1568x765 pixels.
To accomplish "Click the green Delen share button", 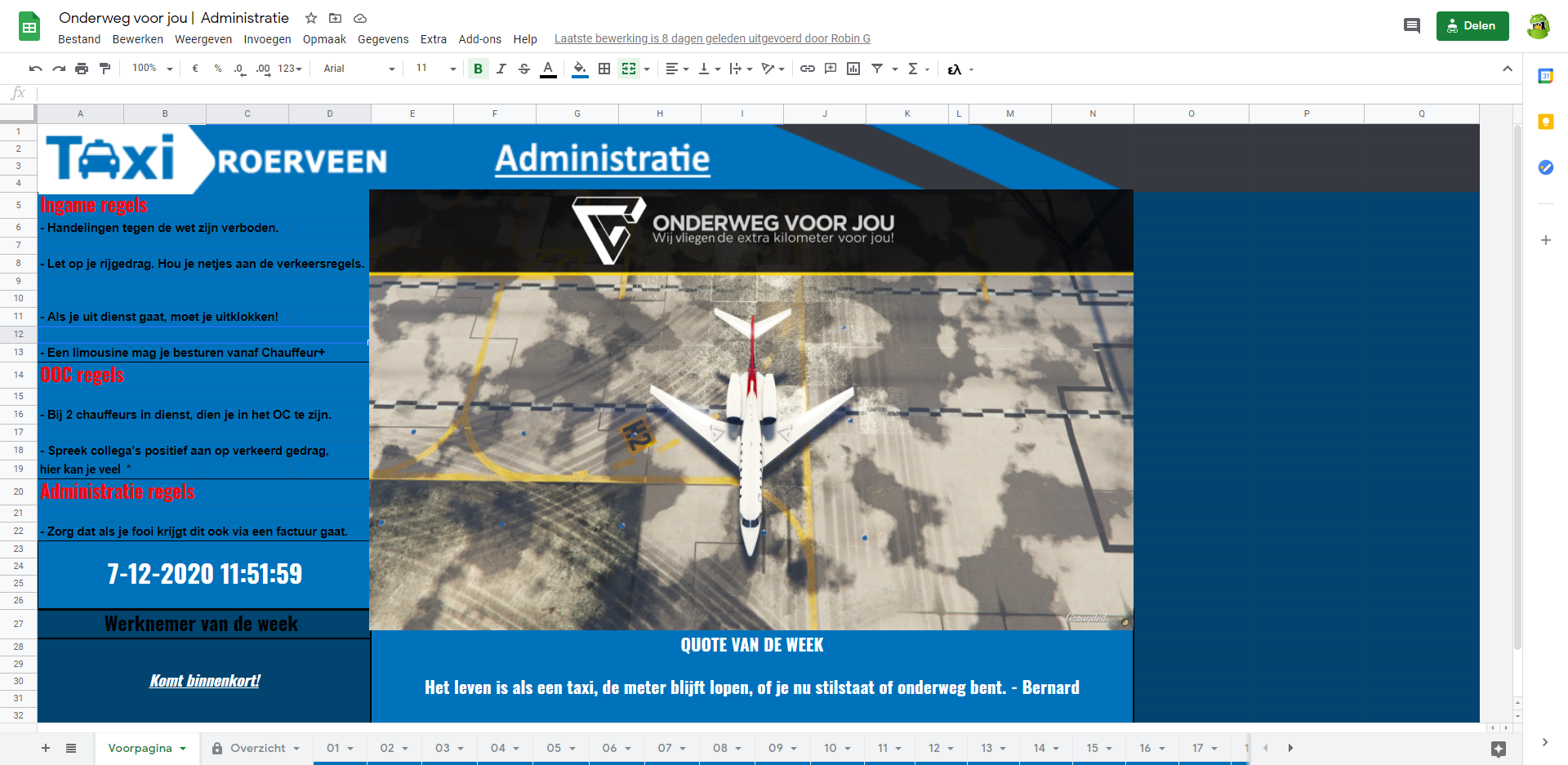I will [x=1472, y=25].
